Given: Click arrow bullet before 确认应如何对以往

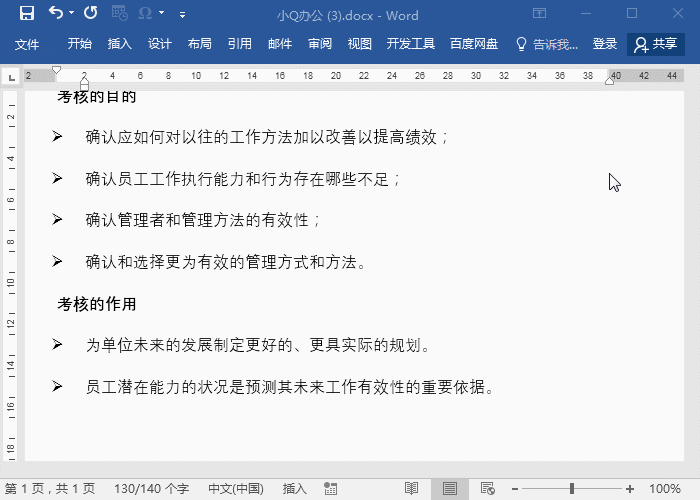Looking at the screenshot, I should 57,136.
